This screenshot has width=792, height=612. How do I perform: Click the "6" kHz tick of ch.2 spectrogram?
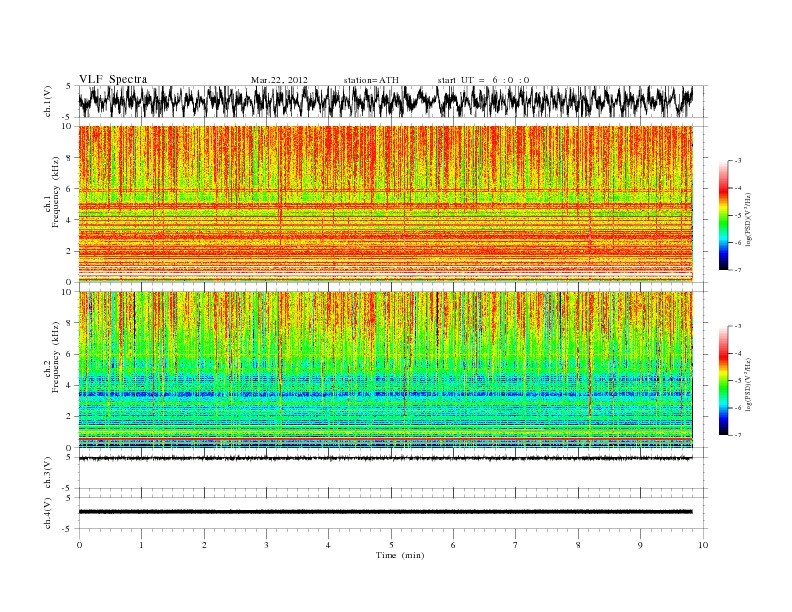pyautogui.click(x=69, y=354)
